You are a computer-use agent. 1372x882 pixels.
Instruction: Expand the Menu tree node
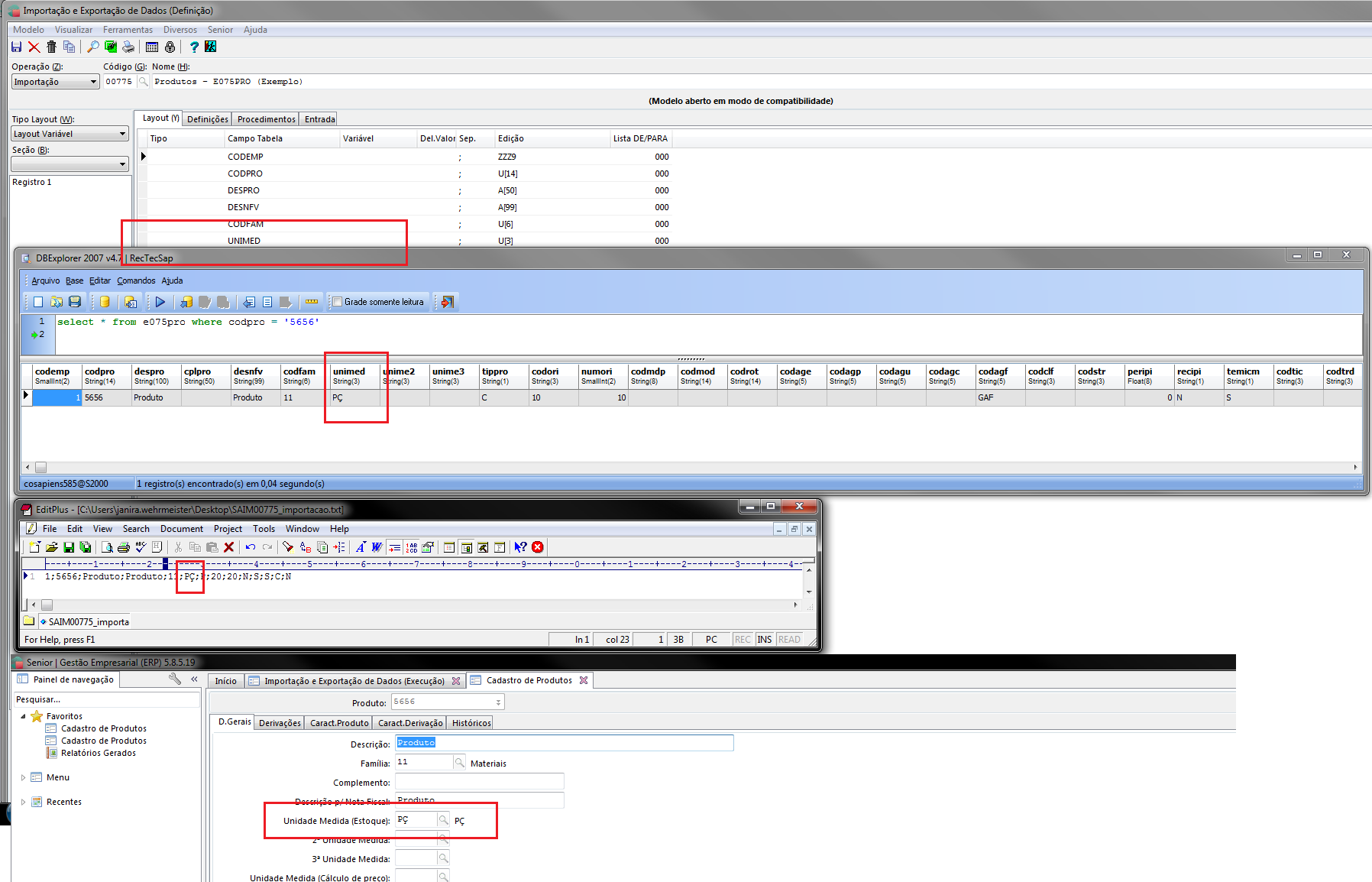[x=23, y=777]
